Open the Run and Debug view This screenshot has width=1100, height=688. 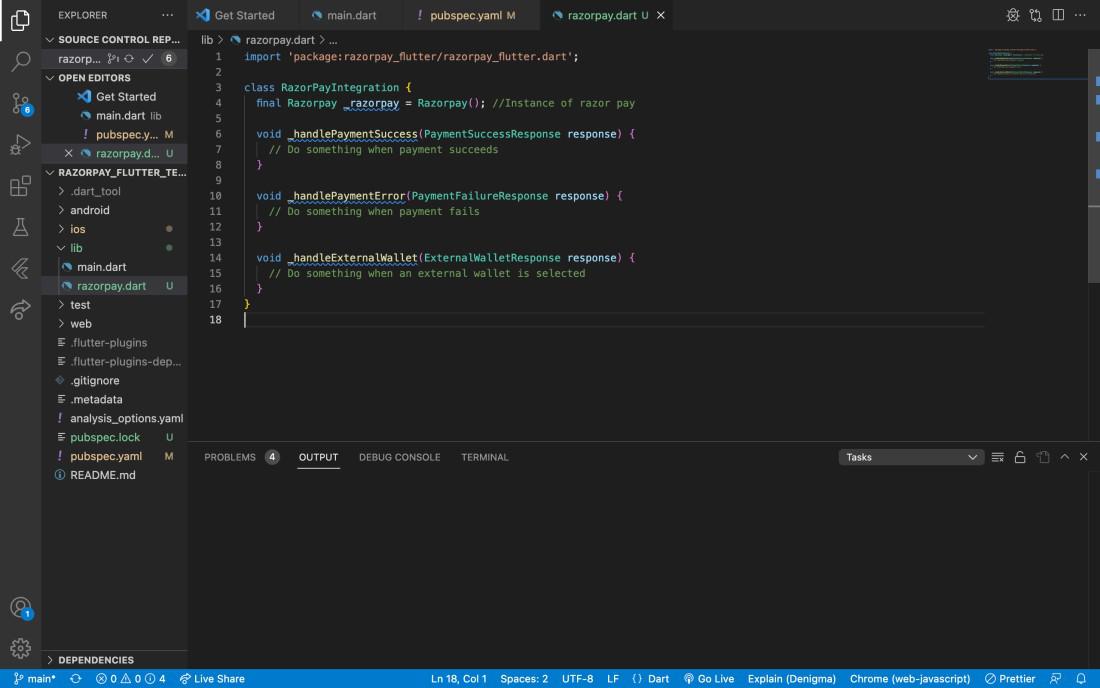click(x=20, y=145)
